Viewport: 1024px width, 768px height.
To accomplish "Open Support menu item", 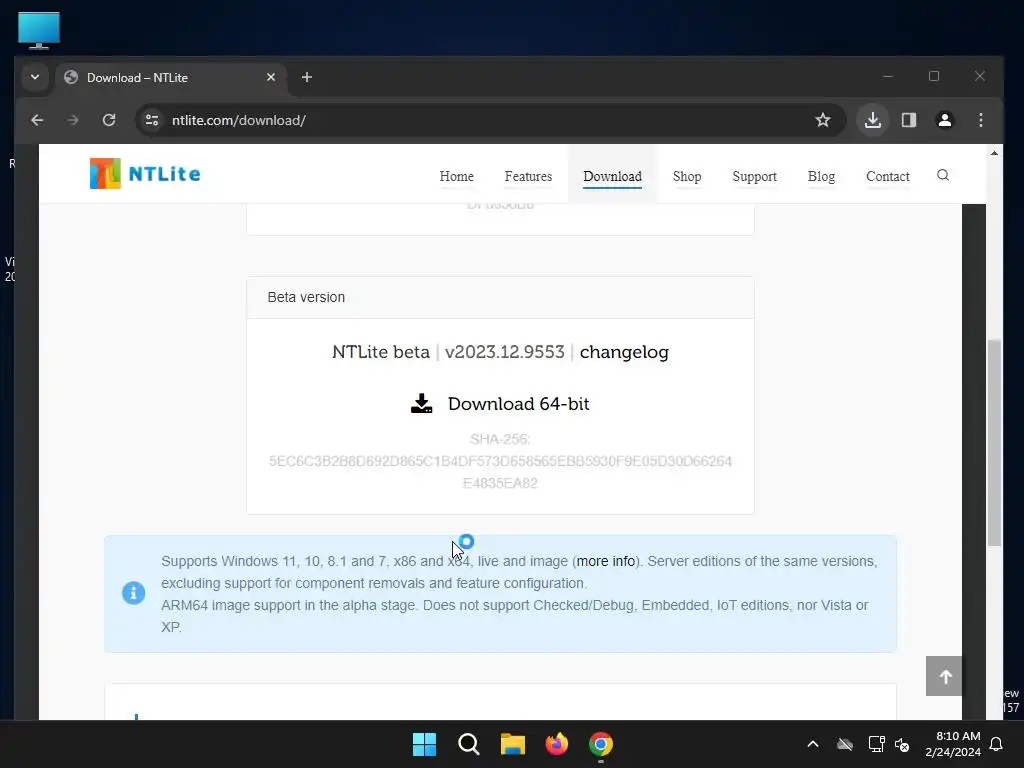I will pos(754,176).
